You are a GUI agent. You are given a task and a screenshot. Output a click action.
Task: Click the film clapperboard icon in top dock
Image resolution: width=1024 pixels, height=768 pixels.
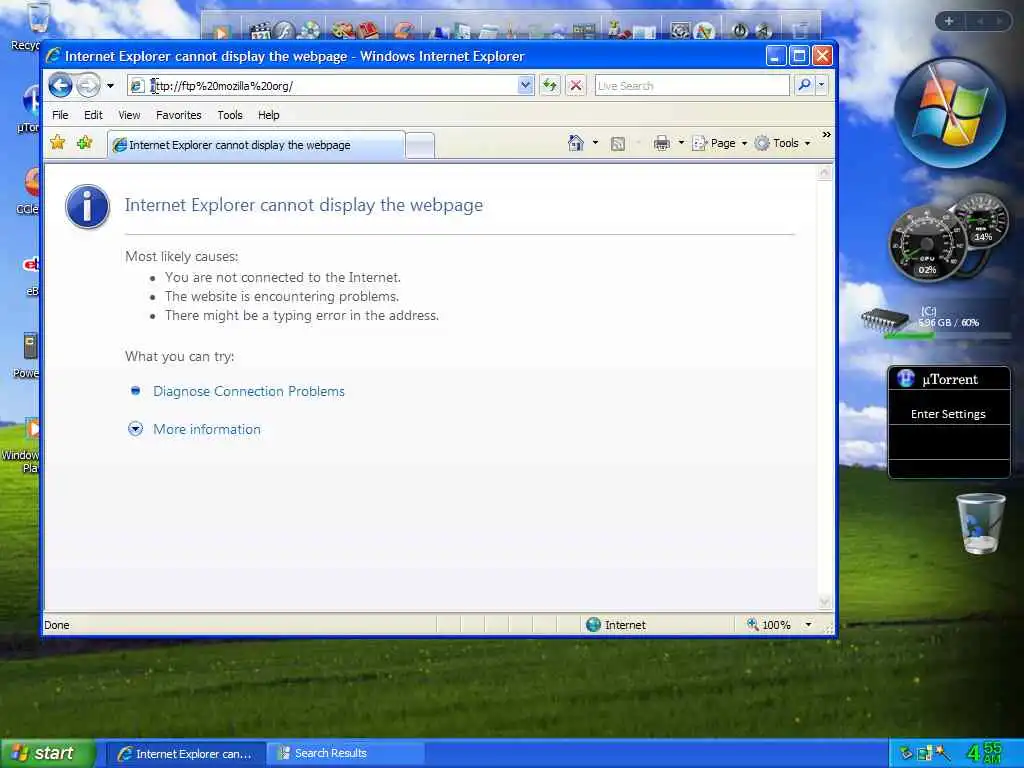[x=260, y=30]
